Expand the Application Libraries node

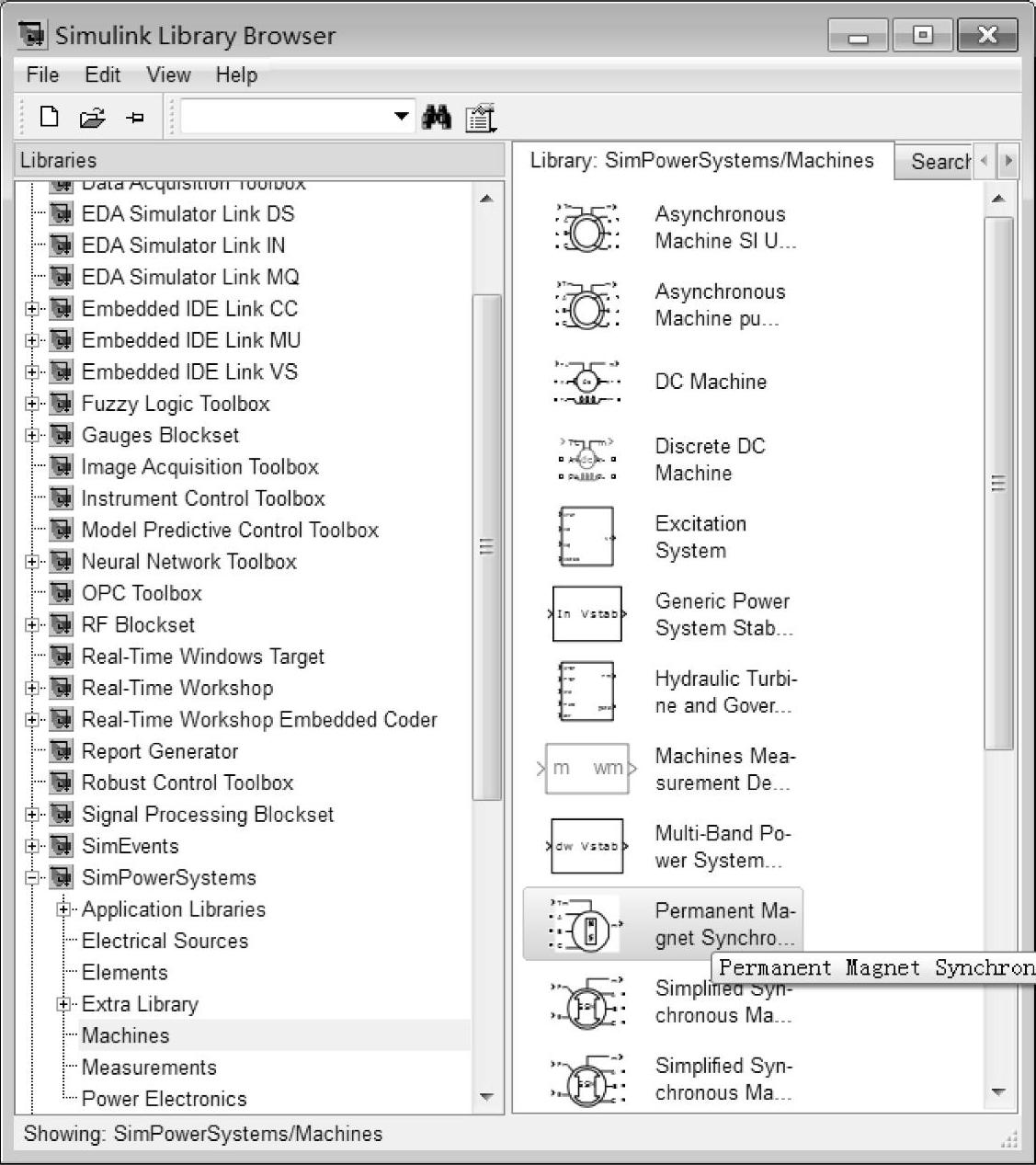pyautogui.click(x=63, y=909)
